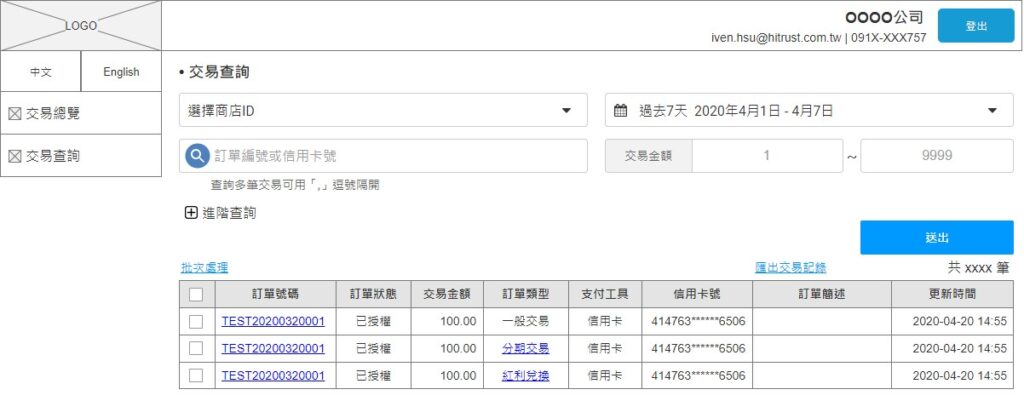The width and height of the screenshot is (1024, 401).
Task: Switch language to English tab
Action: click(121, 72)
